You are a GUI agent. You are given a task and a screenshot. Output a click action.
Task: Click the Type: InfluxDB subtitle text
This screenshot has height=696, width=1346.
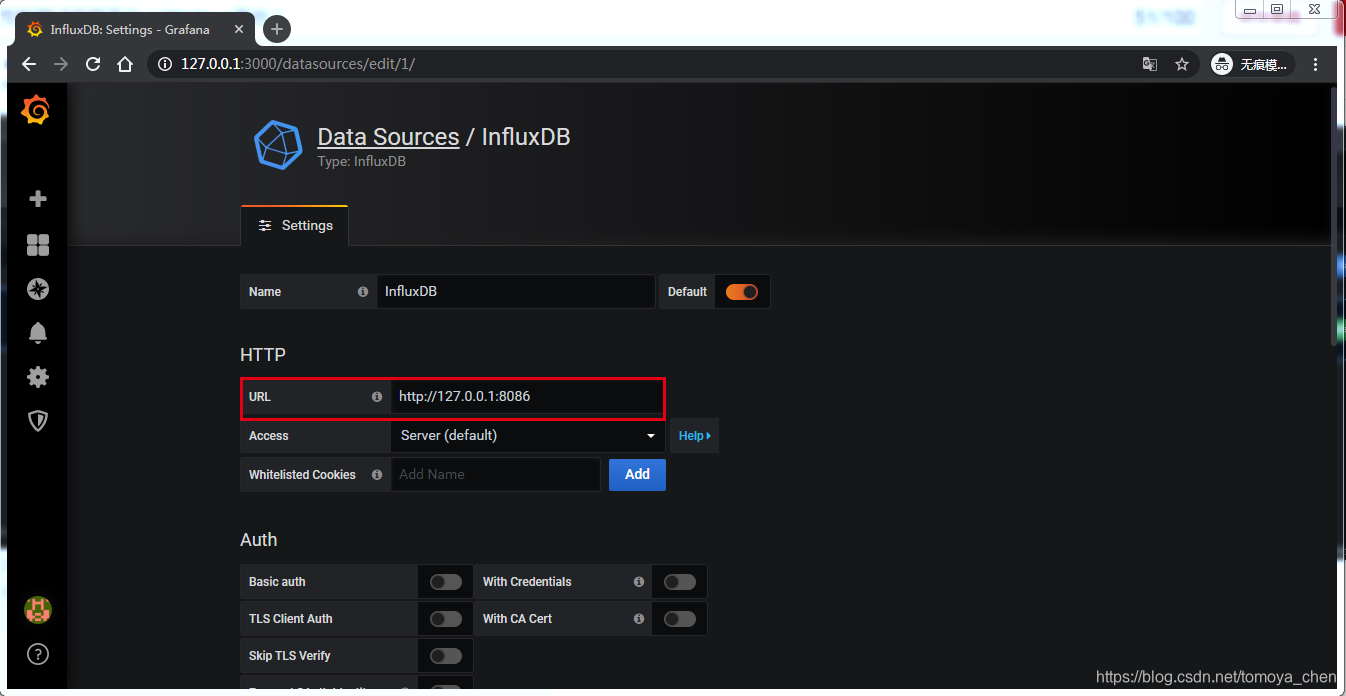(x=361, y=161)
